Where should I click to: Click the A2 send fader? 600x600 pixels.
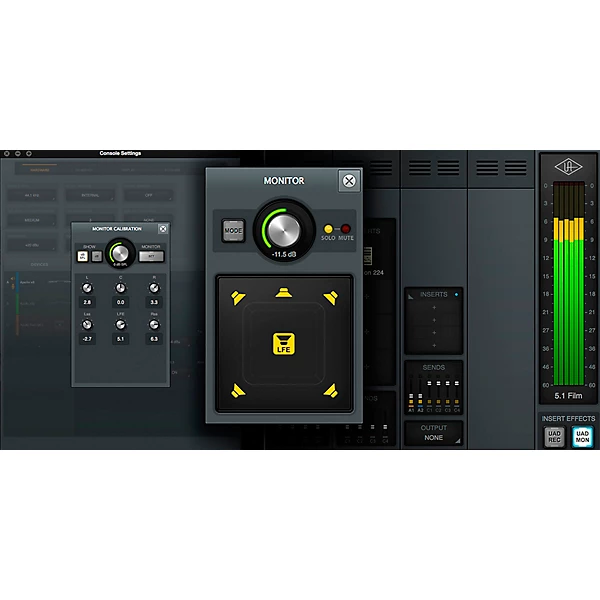pos(420,396)
